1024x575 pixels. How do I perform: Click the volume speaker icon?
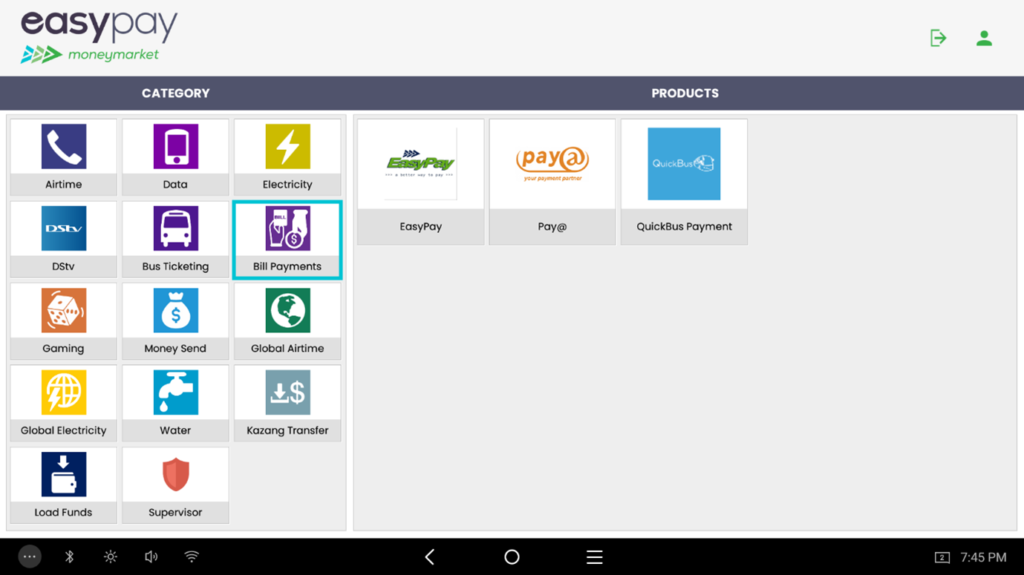tap(151, 557)
